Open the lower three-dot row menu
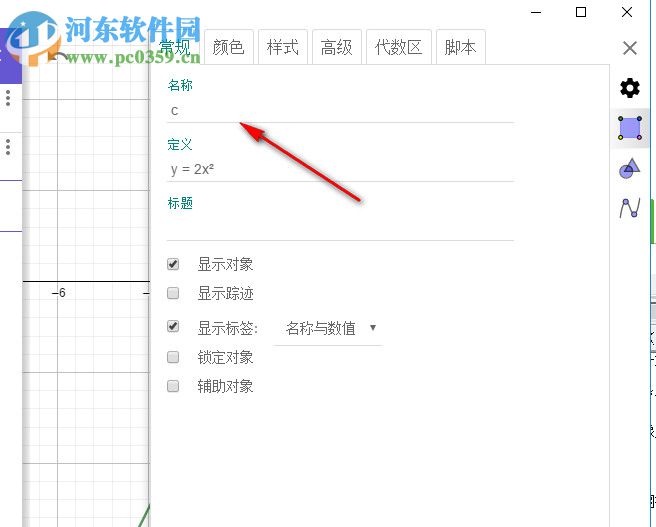Screen dimensions: 656x527 (x=8, y=147)
